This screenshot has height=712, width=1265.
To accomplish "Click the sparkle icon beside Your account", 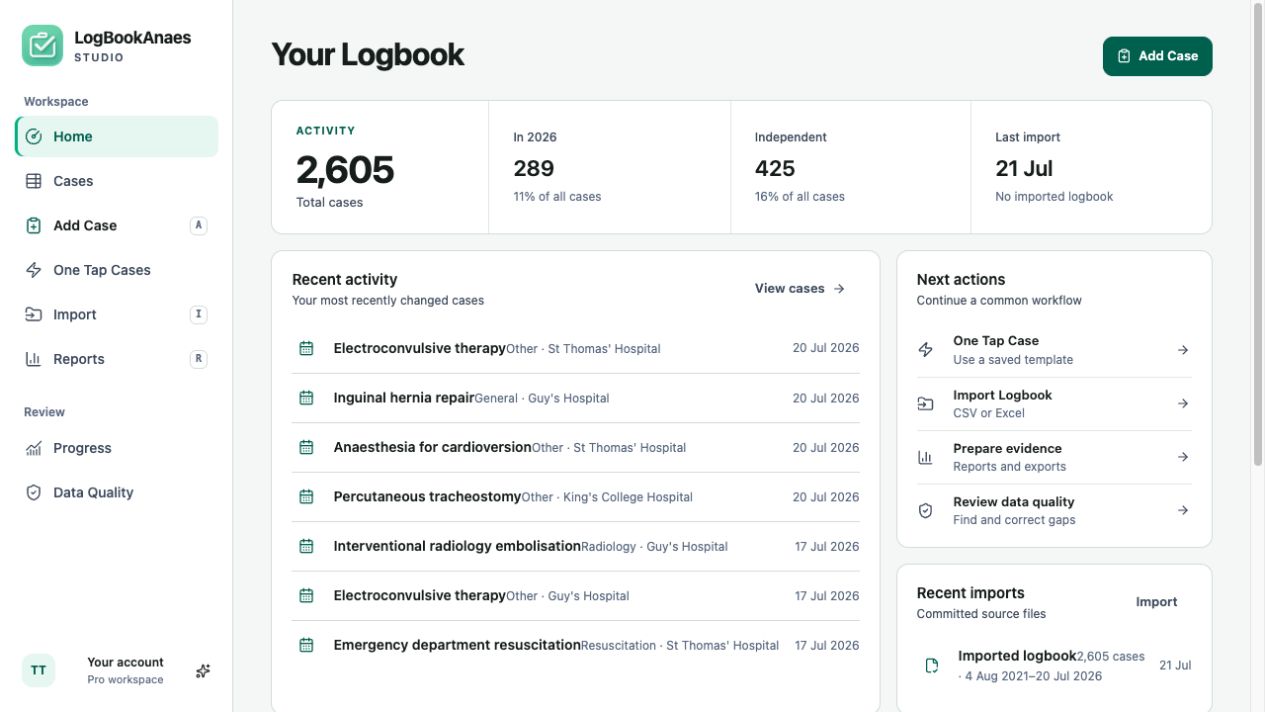I will (x=203, y=671).
